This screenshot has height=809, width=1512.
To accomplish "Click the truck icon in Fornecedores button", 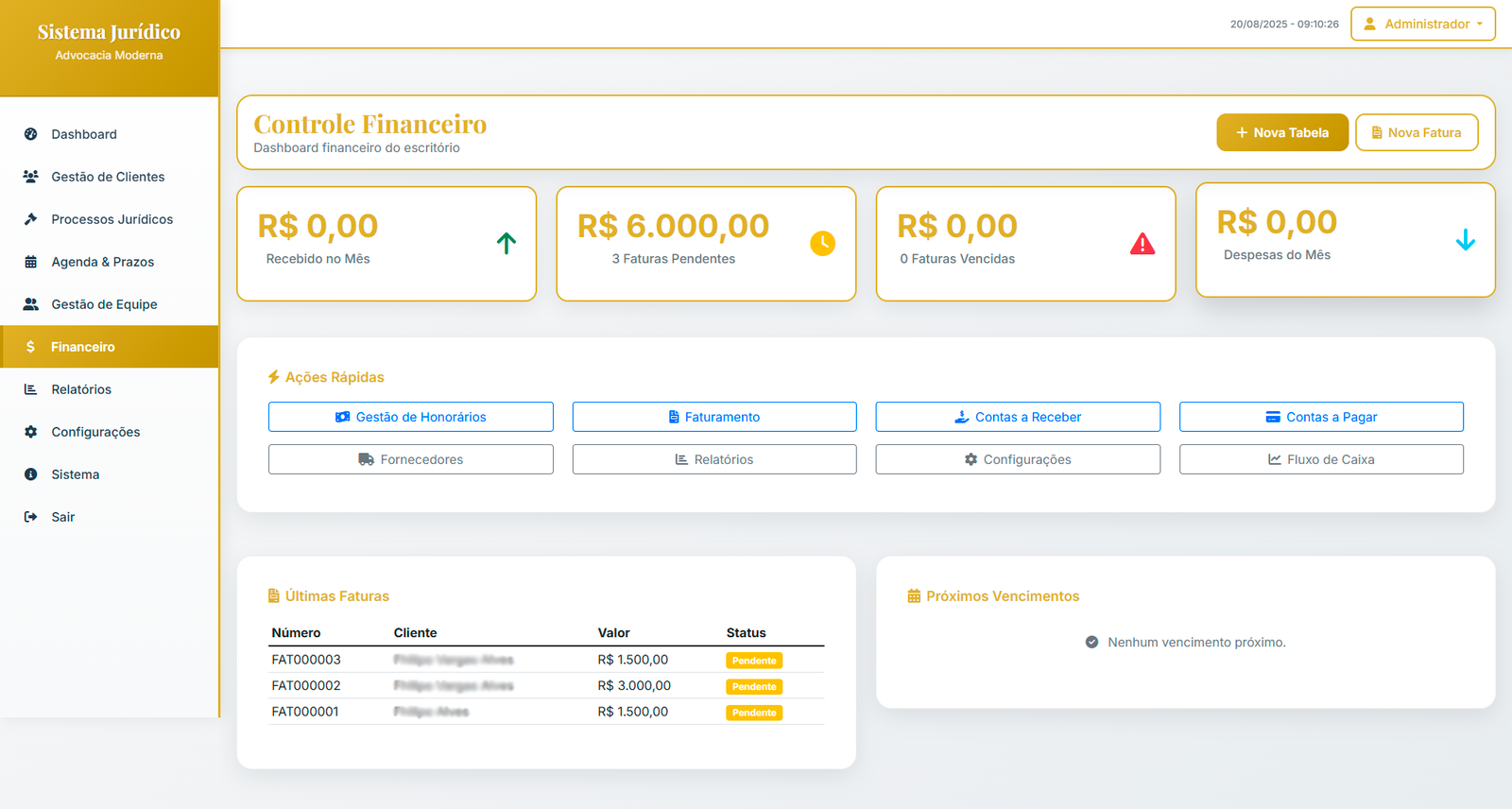I will tap(367, 459).
